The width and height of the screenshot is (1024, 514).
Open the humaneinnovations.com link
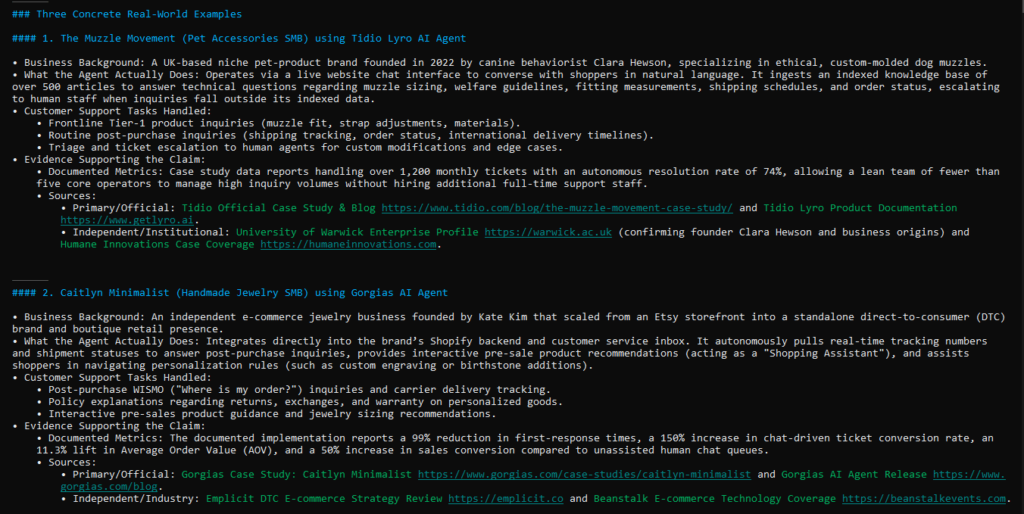click(x=348, y=244)
